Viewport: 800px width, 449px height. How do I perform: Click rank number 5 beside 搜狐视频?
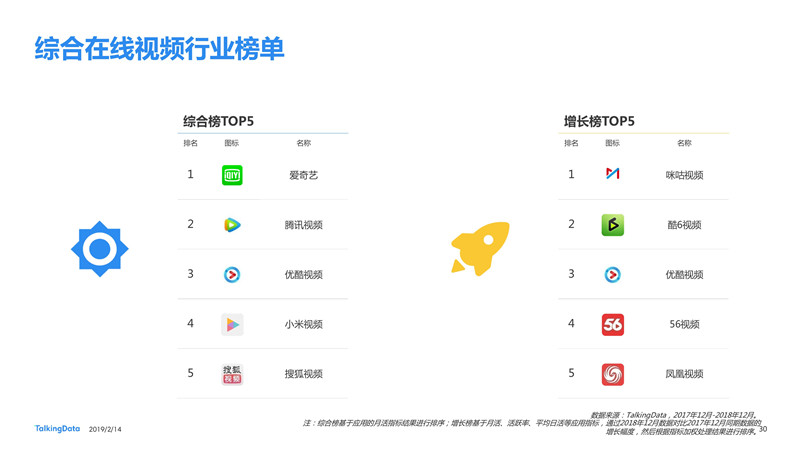pyautogui.click(x=190, y=373)
